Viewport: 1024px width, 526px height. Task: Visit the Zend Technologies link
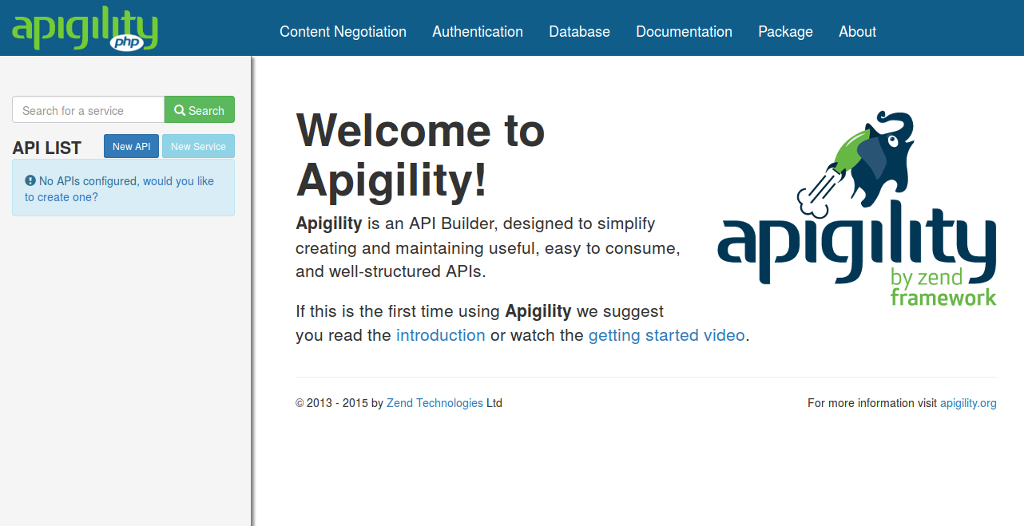(435, 403)
